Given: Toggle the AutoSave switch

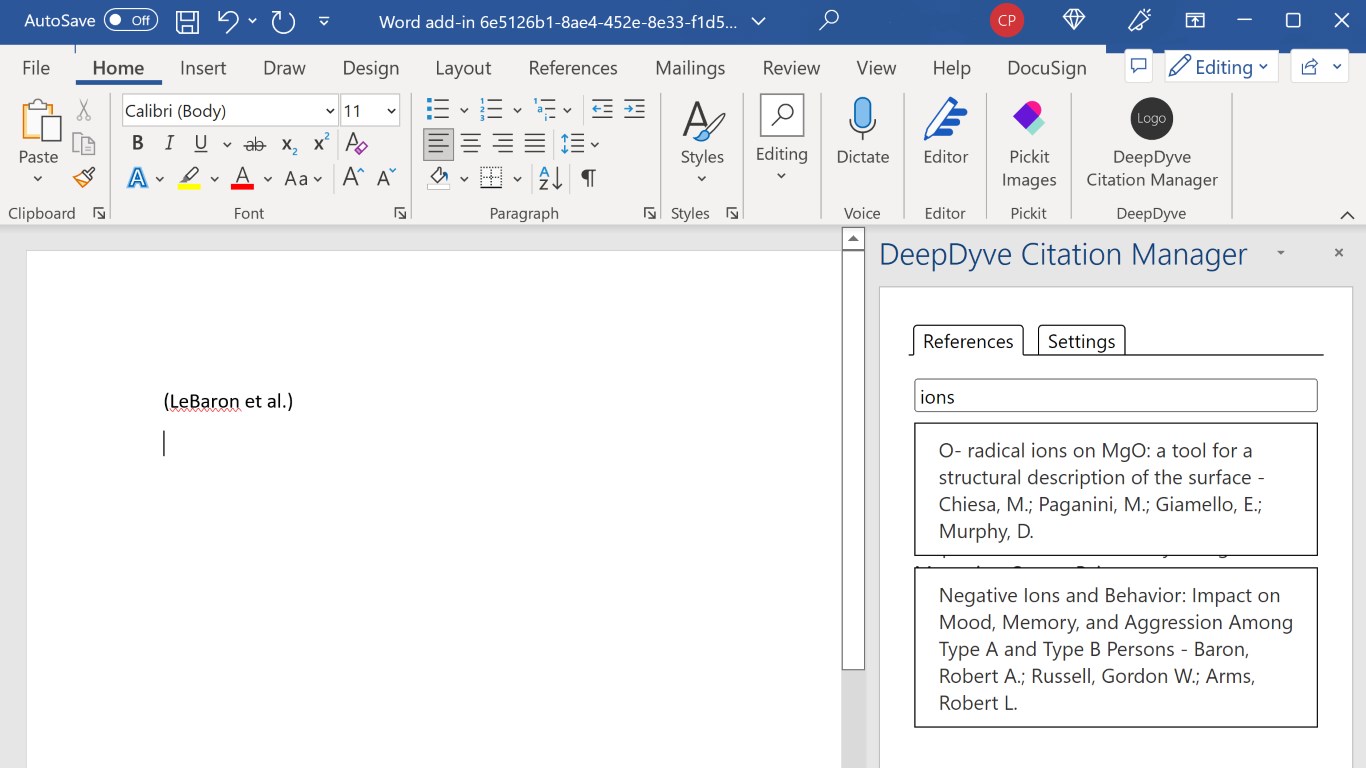Looking at the screenshot, I should pos(130,21).
